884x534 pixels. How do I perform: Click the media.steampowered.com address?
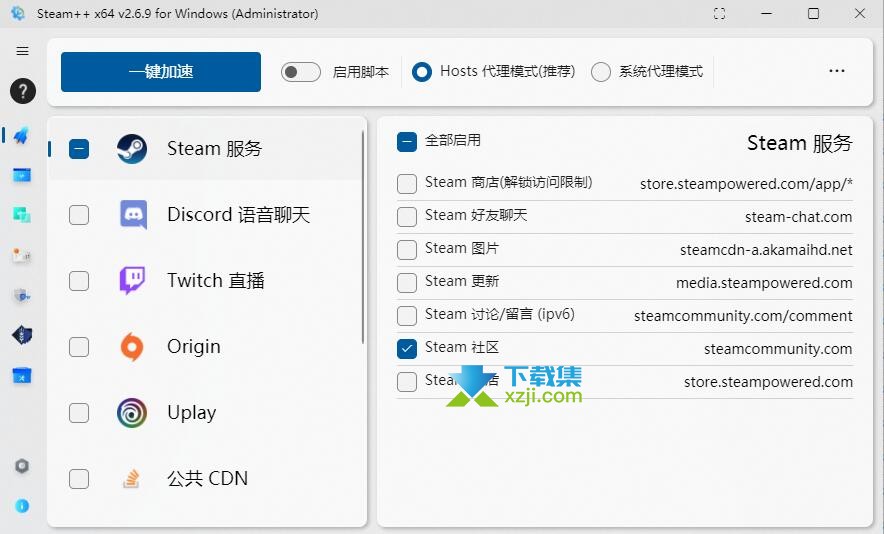[764, 283]
